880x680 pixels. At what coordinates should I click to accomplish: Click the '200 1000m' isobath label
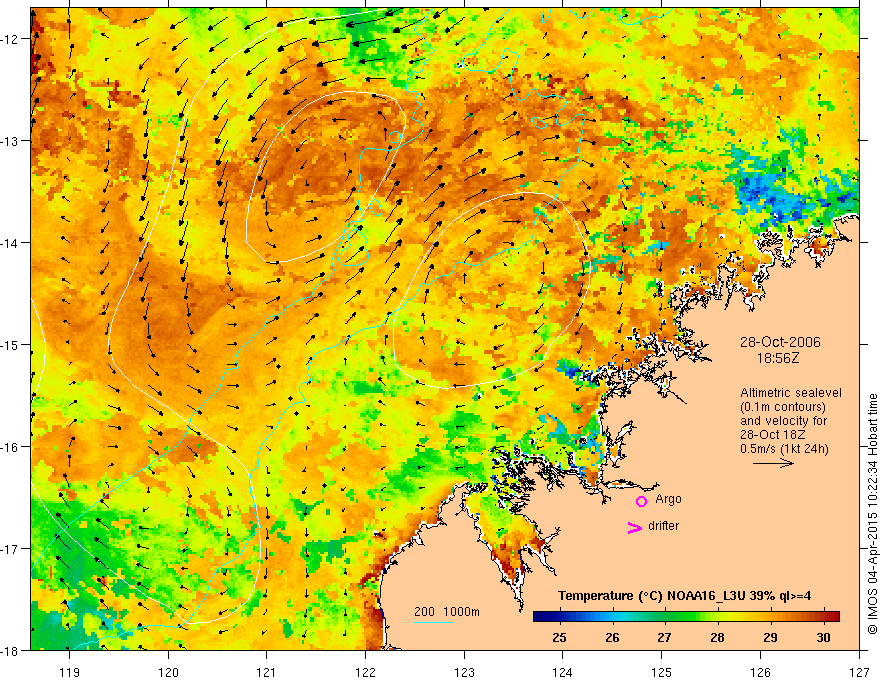[x=447, y=612]
